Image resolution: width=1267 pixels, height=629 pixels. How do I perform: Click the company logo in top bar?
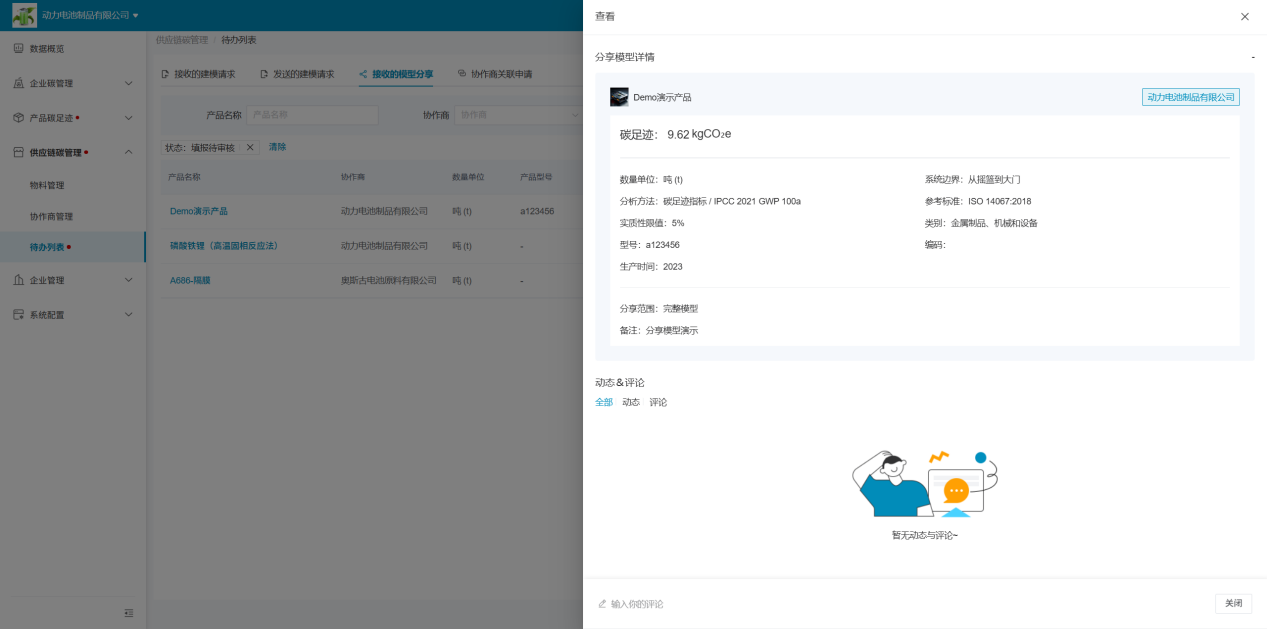coord(24,15)
